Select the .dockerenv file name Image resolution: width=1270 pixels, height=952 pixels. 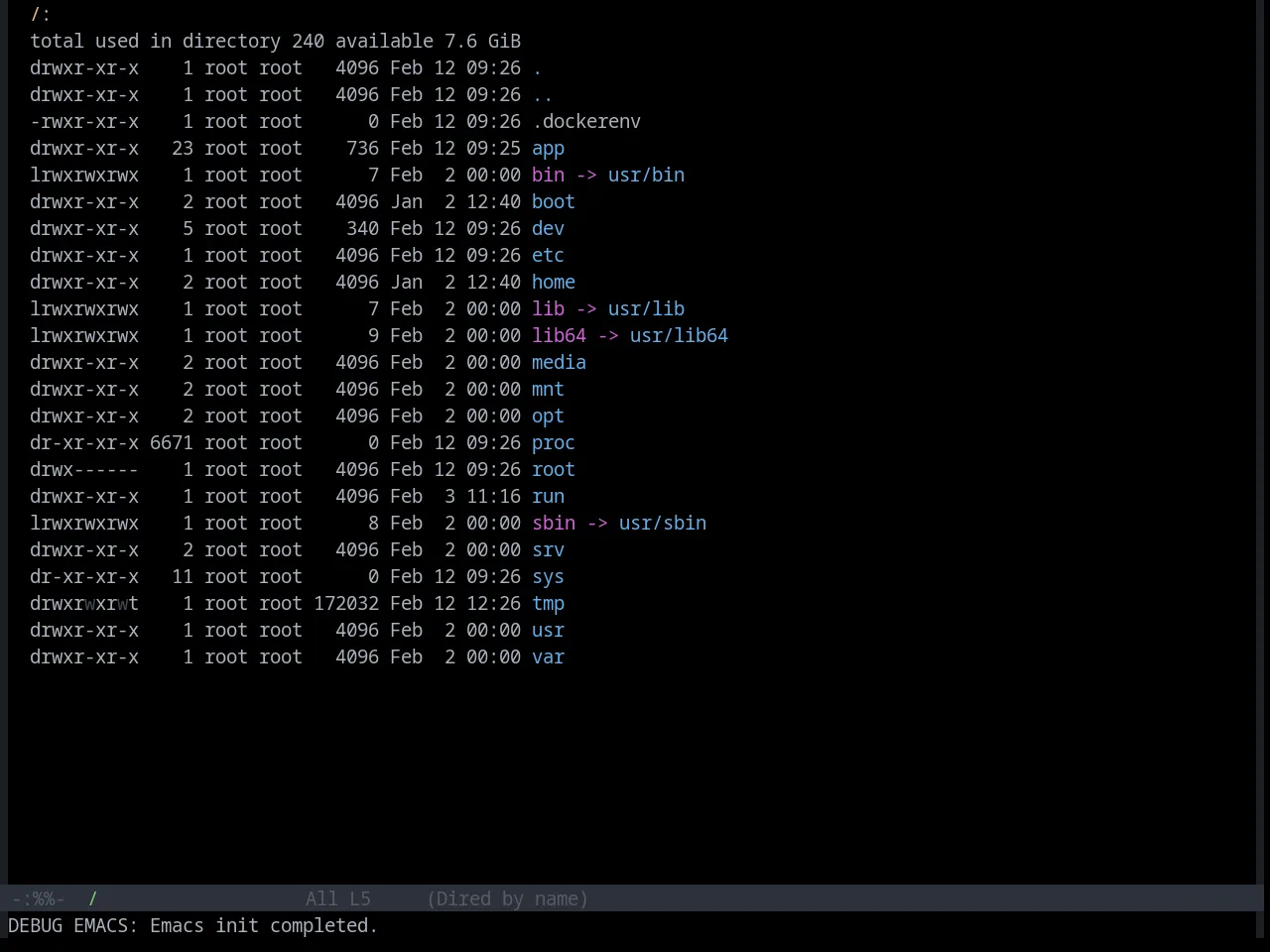tap(586, 121)
